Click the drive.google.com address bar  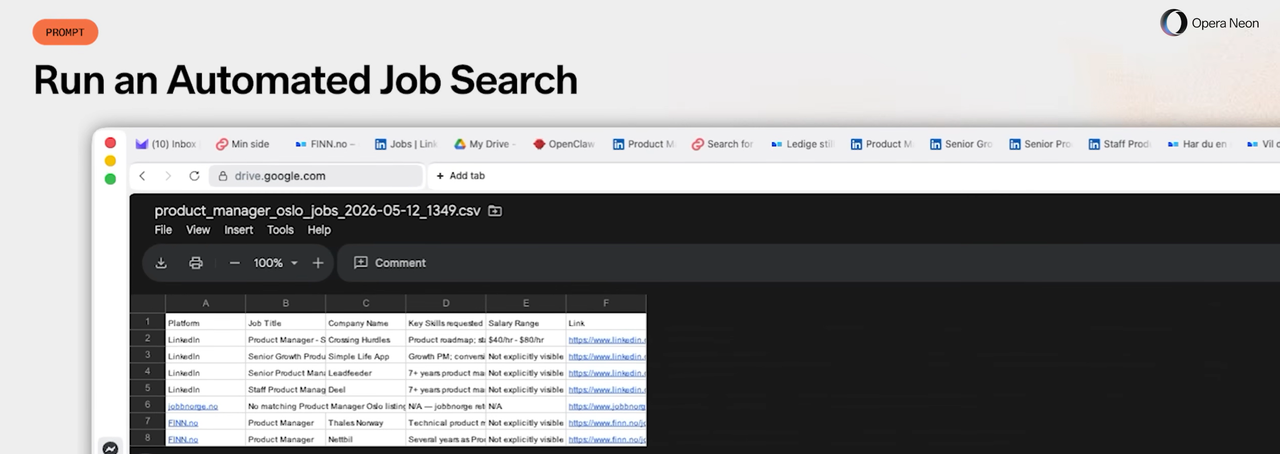[x=316, y=176]
